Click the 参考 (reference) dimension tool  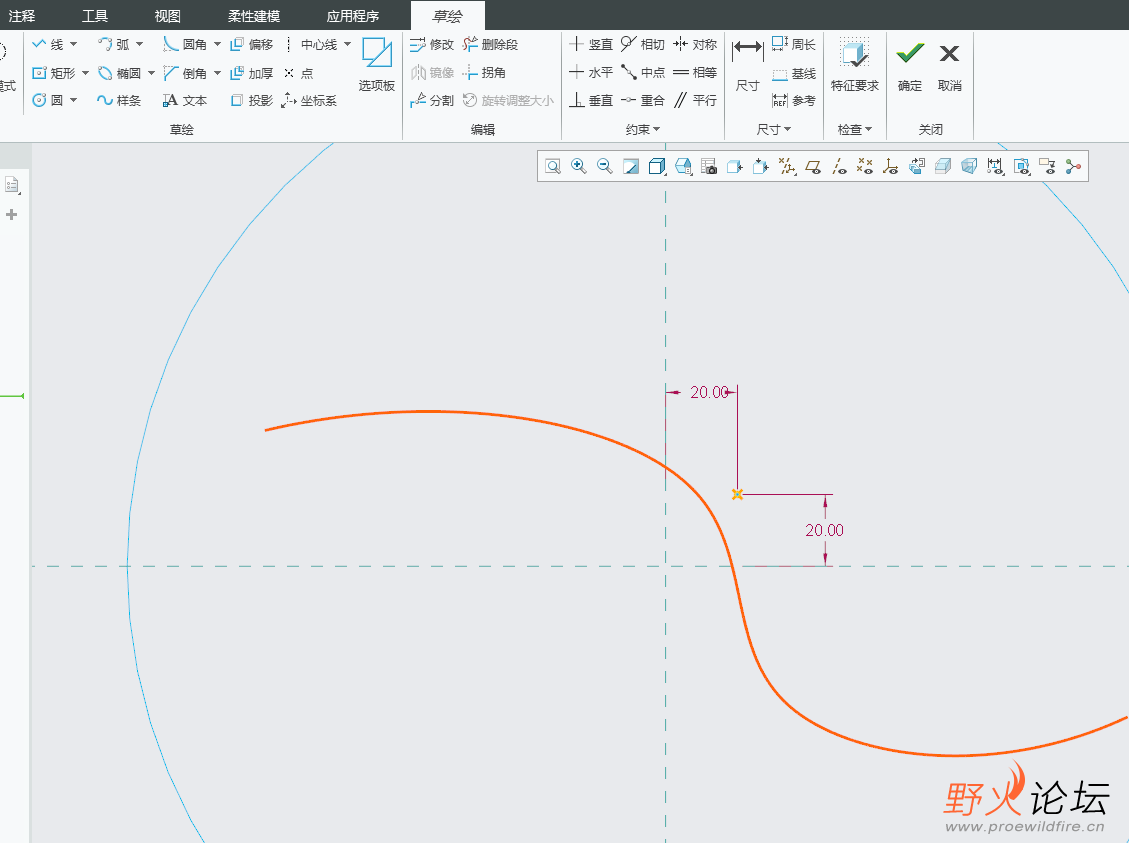(794, 101)
